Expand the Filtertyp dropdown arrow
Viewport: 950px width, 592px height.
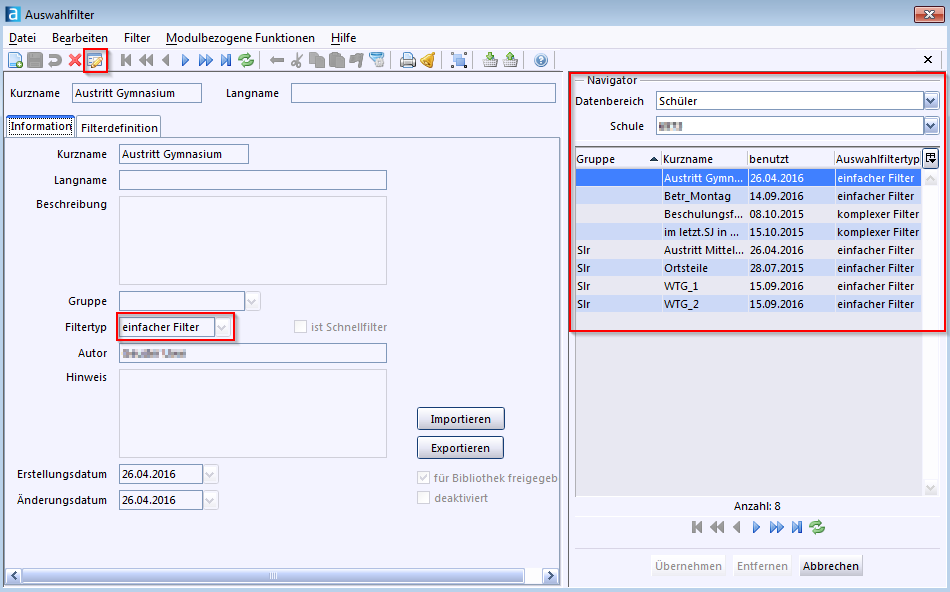pyautogui.click(x=222, y=327)
